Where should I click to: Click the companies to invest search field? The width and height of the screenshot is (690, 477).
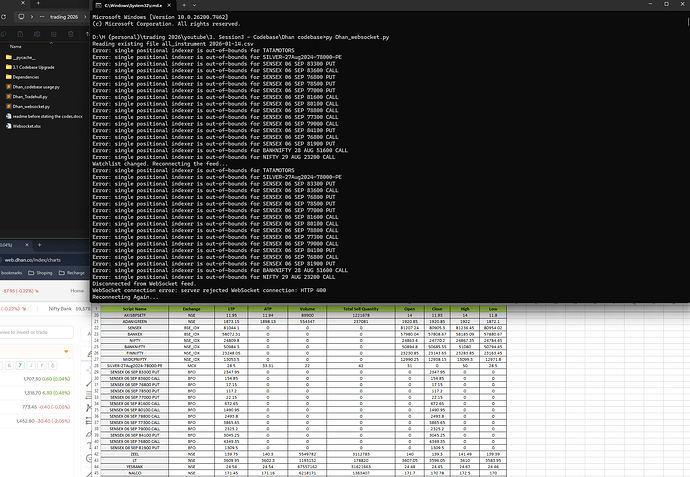(36, 332)
